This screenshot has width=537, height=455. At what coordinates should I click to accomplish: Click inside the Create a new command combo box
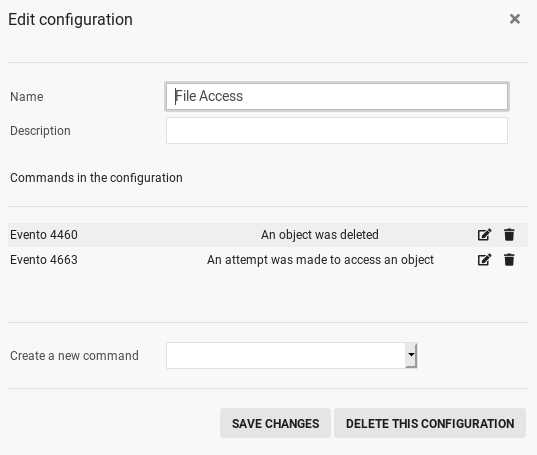[286, 355]
